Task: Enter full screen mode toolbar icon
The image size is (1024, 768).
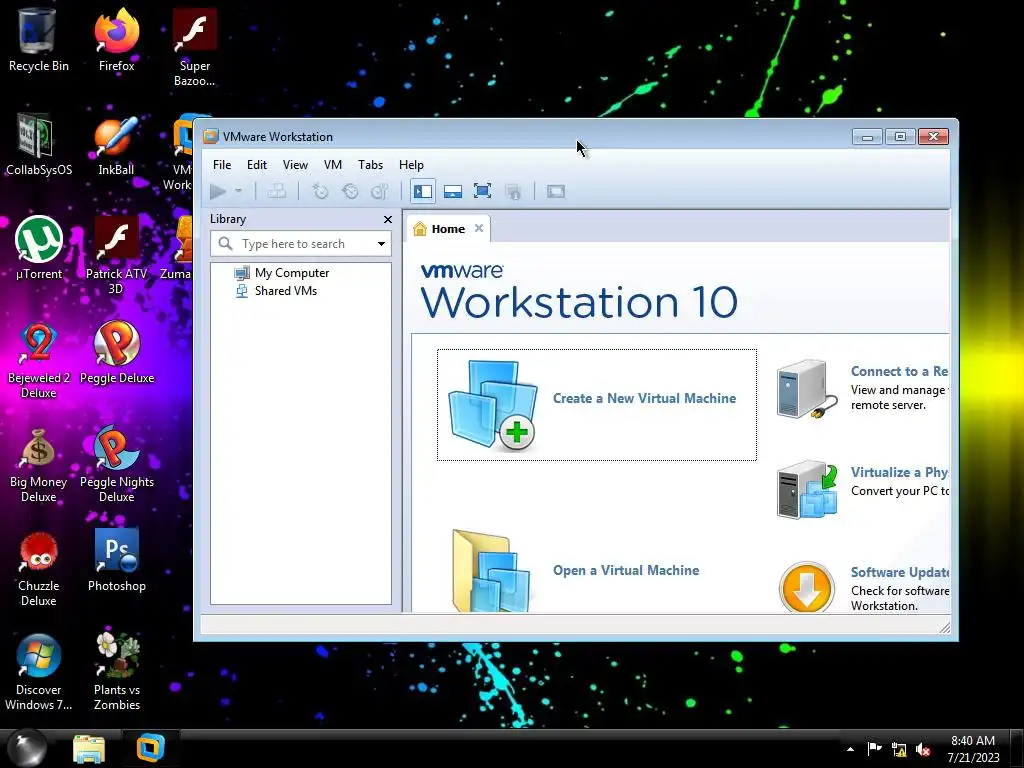Action: click(483, 191)
